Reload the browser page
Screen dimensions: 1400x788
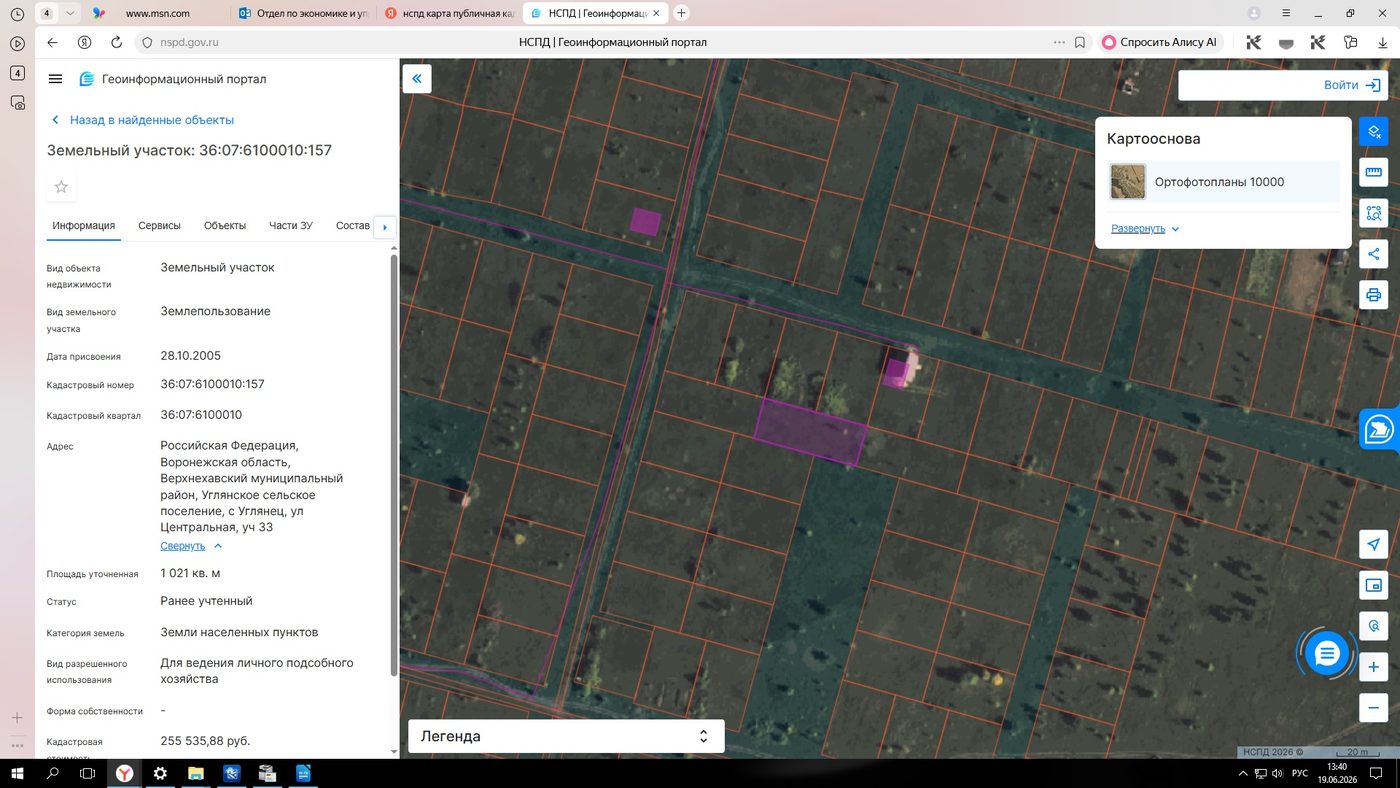click(116, 43)
